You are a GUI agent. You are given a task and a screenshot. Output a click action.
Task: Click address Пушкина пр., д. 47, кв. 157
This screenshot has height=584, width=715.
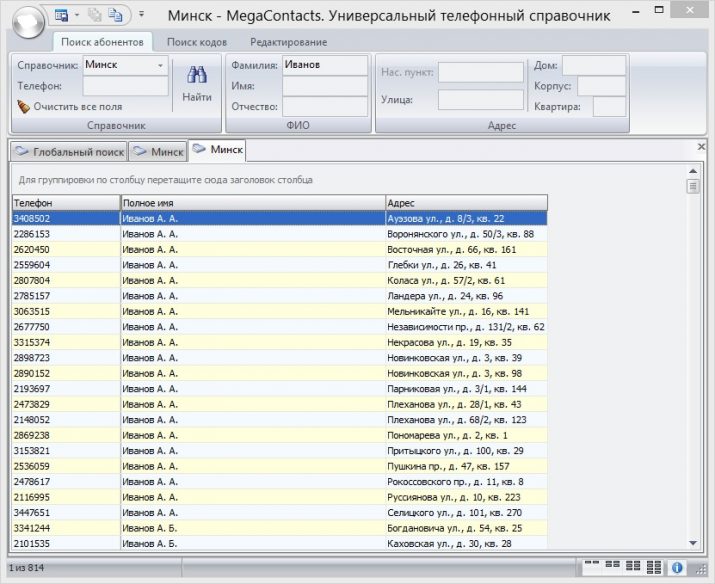[x=448, y=466]
